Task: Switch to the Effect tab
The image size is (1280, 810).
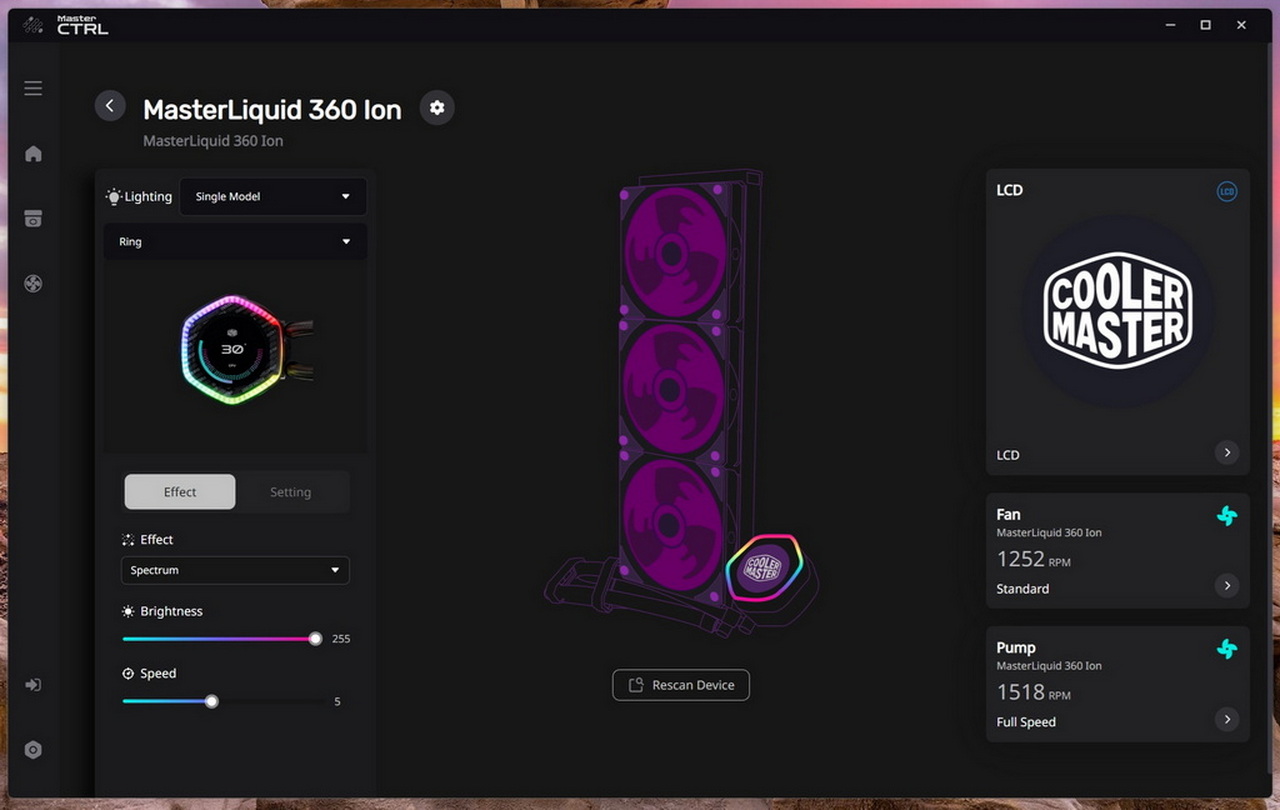Action: 180,492
